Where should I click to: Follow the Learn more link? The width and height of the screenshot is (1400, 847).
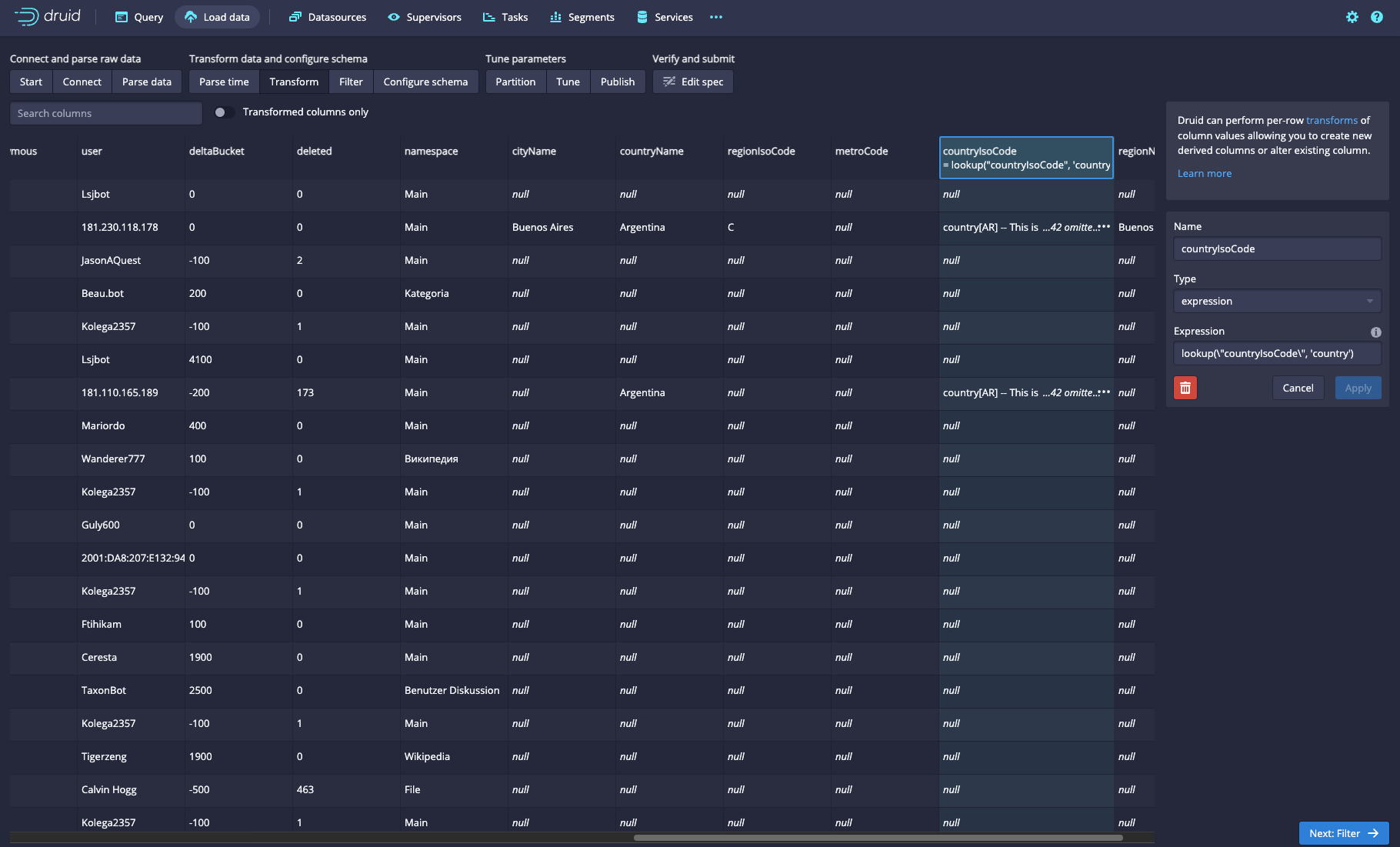1204,174
